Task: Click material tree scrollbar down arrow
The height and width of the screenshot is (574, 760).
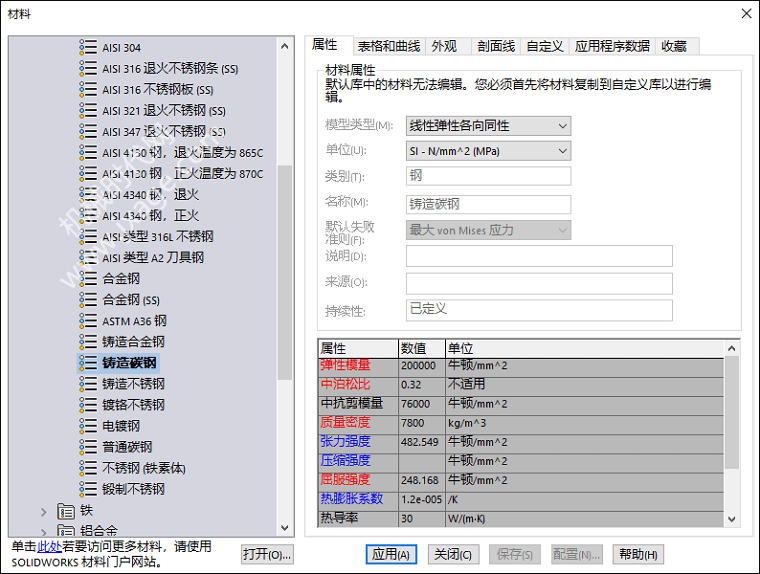Action: click(285, 528)
